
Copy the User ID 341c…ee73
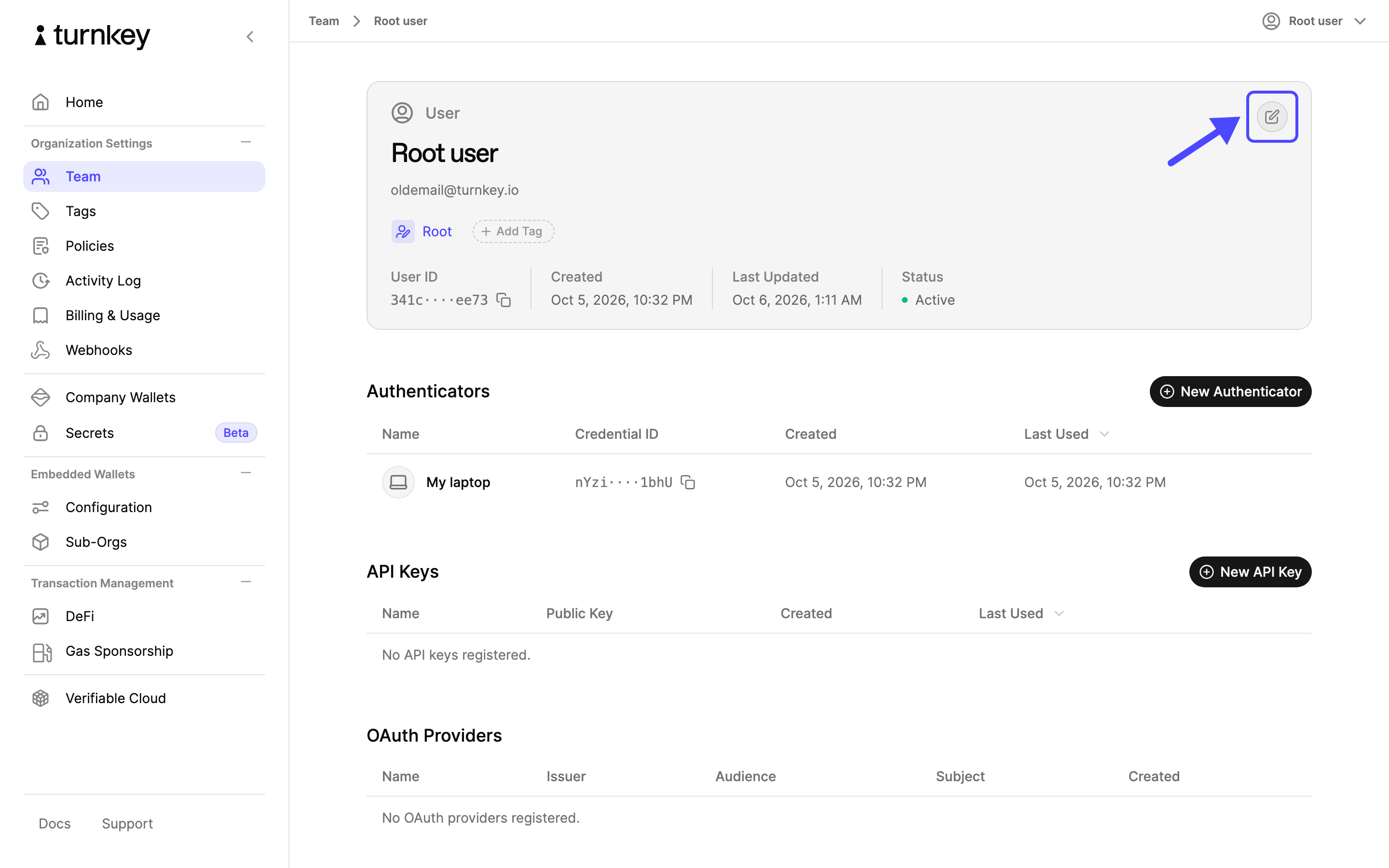pos(504,300)
